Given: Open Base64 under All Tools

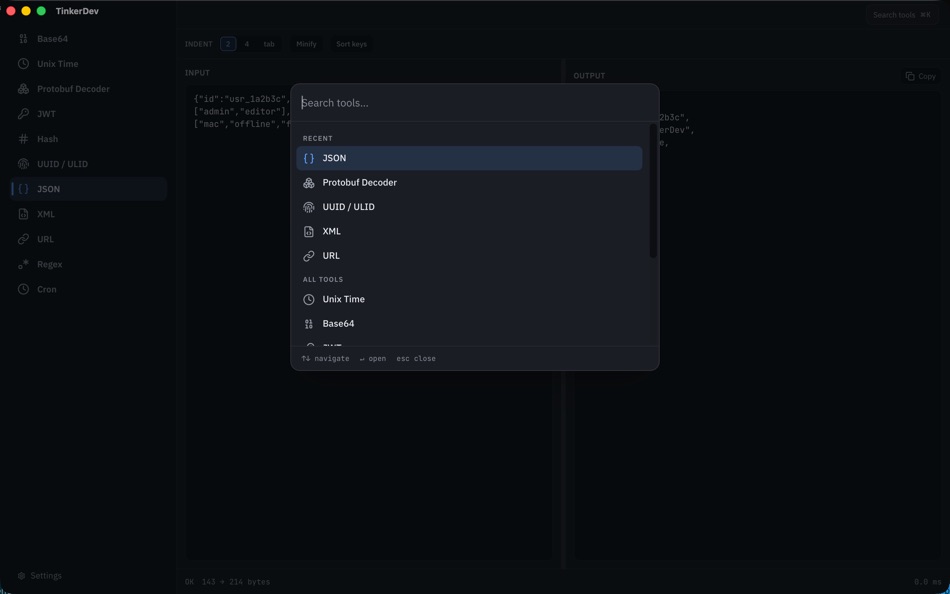Looking at the screenshot, I should [469, 324].
